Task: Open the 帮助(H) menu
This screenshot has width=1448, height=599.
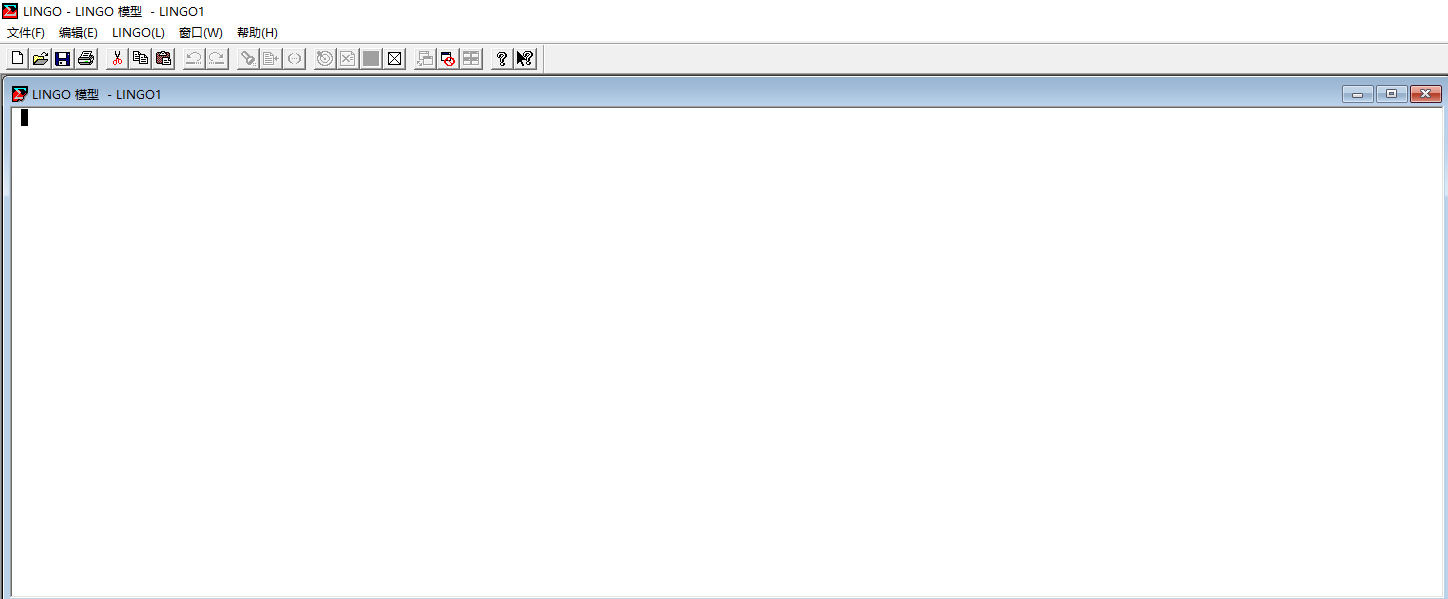Action: click(x=257, y=33)
